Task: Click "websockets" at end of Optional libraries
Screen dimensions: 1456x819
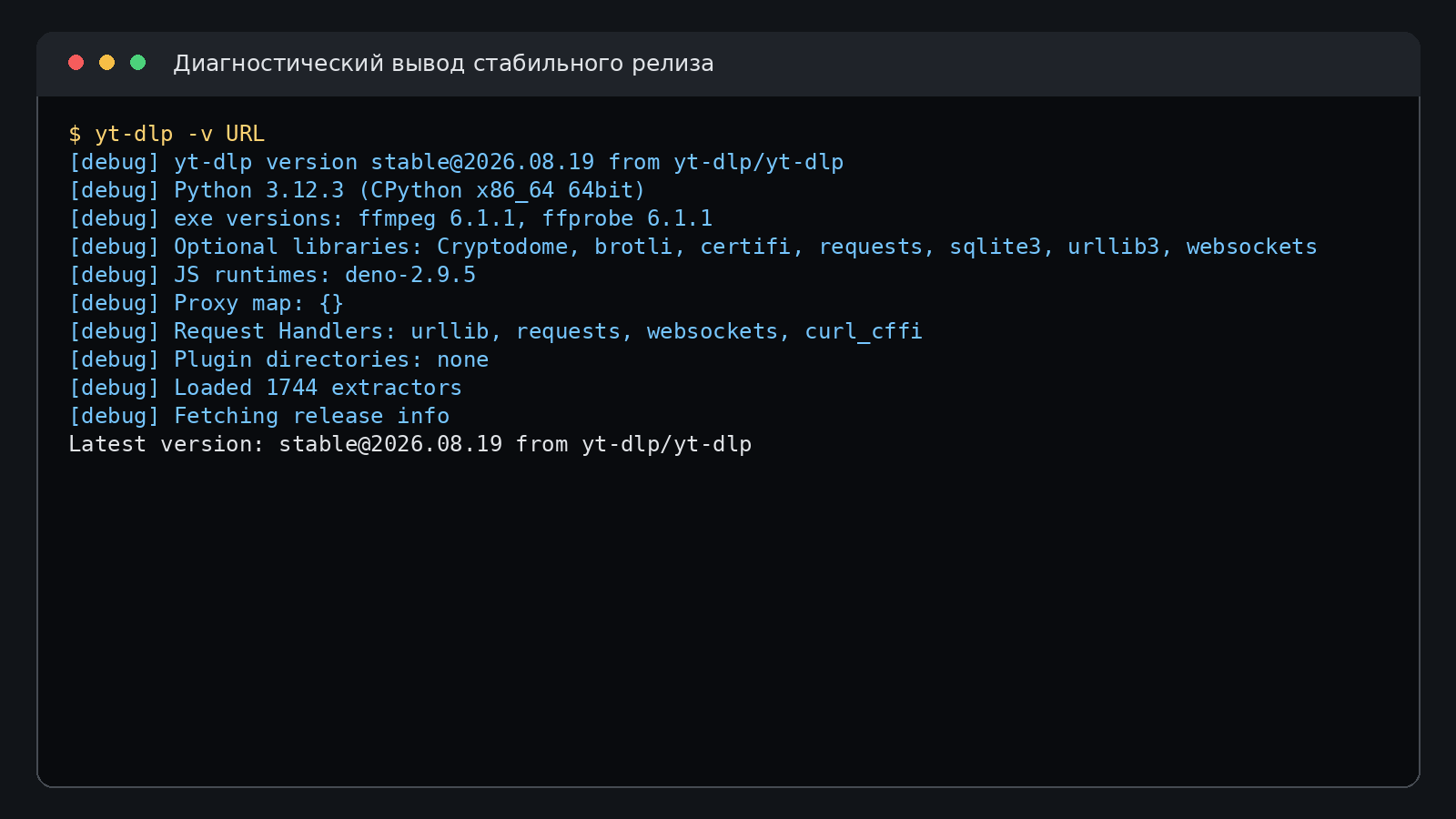Action: (1251, 247)
